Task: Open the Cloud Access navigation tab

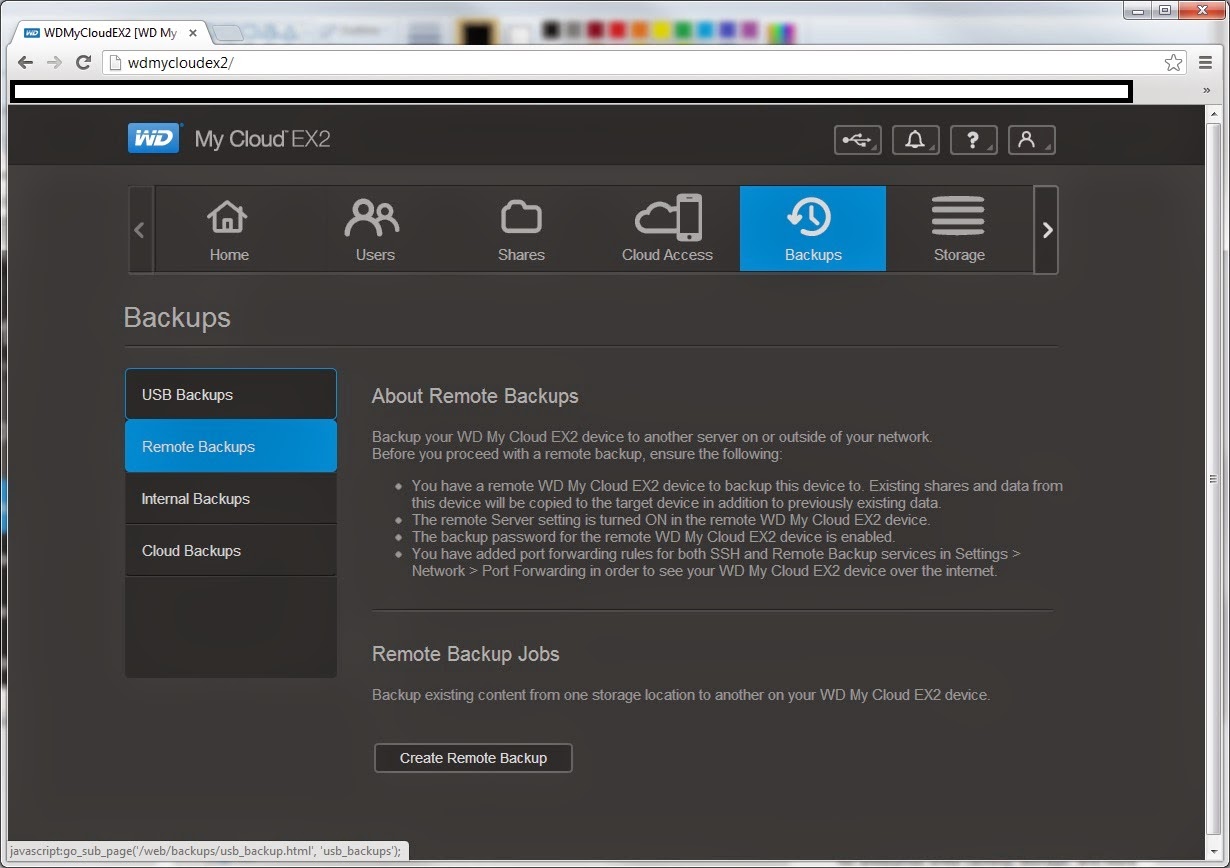Action: click(x=667, y=229)
